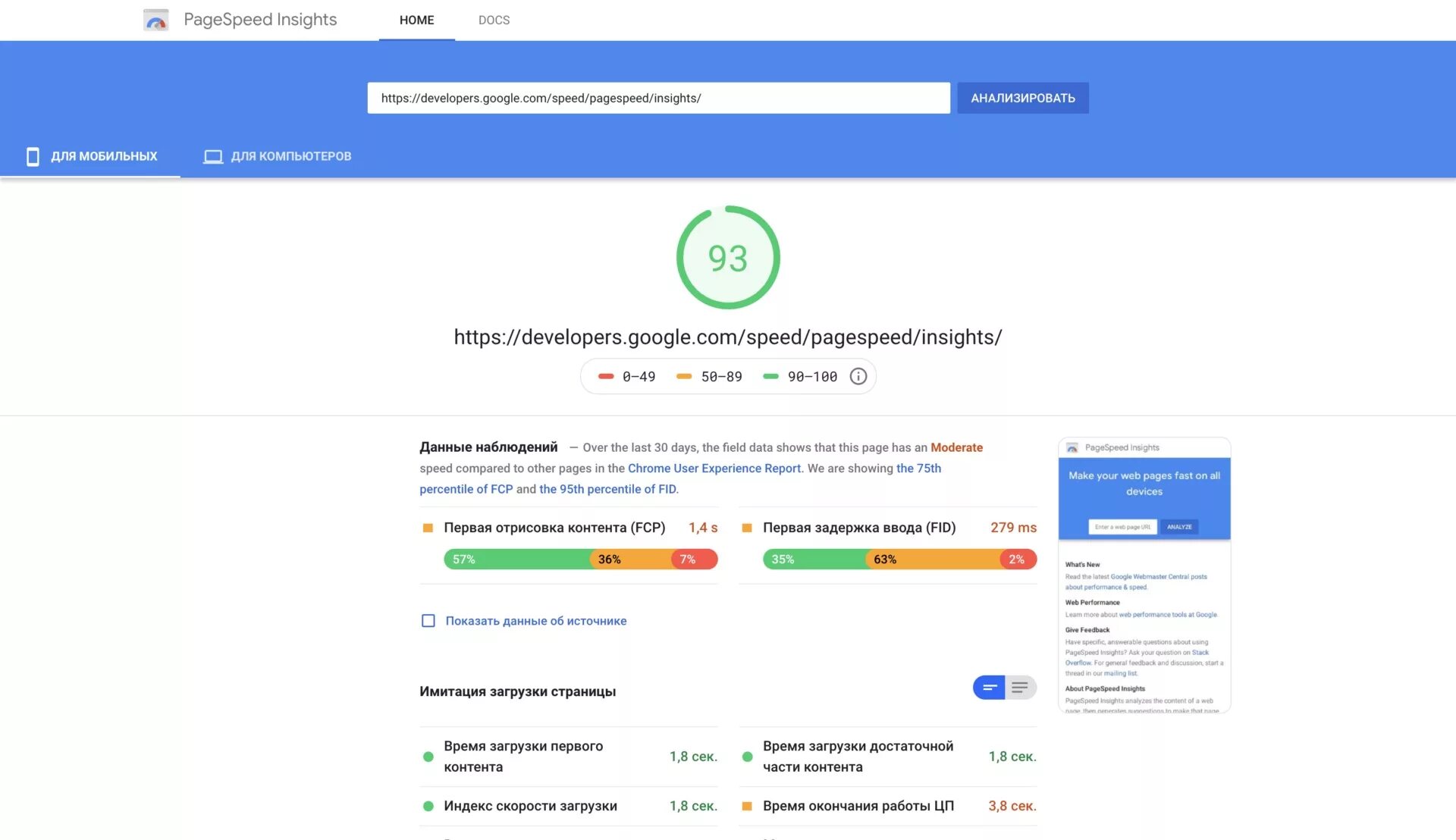1456x840 pixels.
Task: Click the PageSpeed Insights title text
Action: [260, 20]
